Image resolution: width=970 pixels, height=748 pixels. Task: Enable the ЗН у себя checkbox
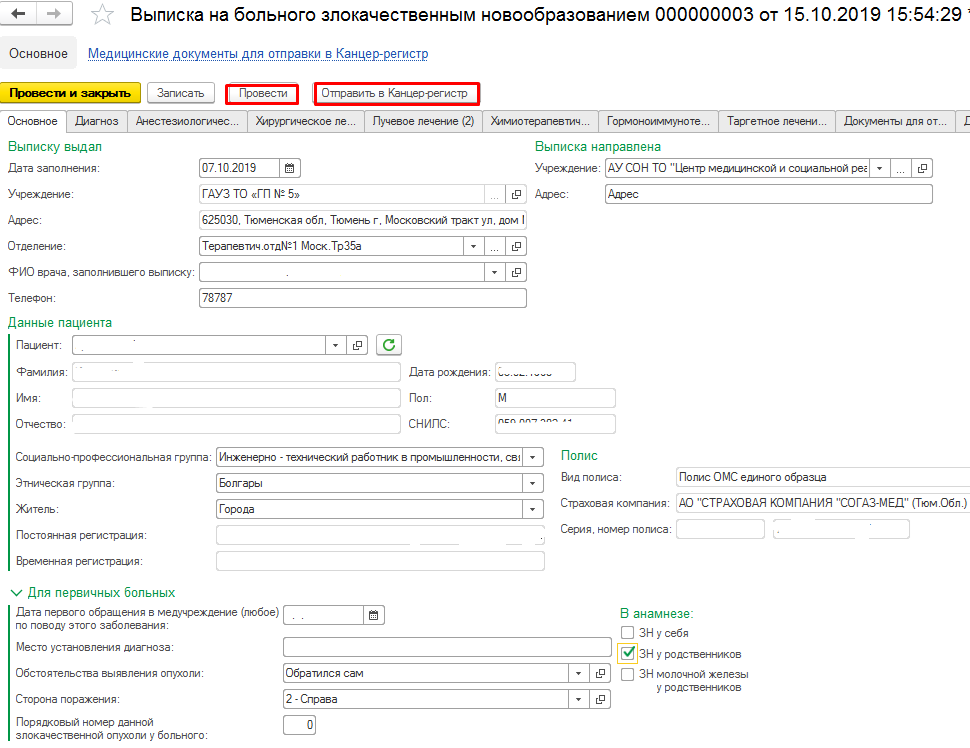point(627,633)
